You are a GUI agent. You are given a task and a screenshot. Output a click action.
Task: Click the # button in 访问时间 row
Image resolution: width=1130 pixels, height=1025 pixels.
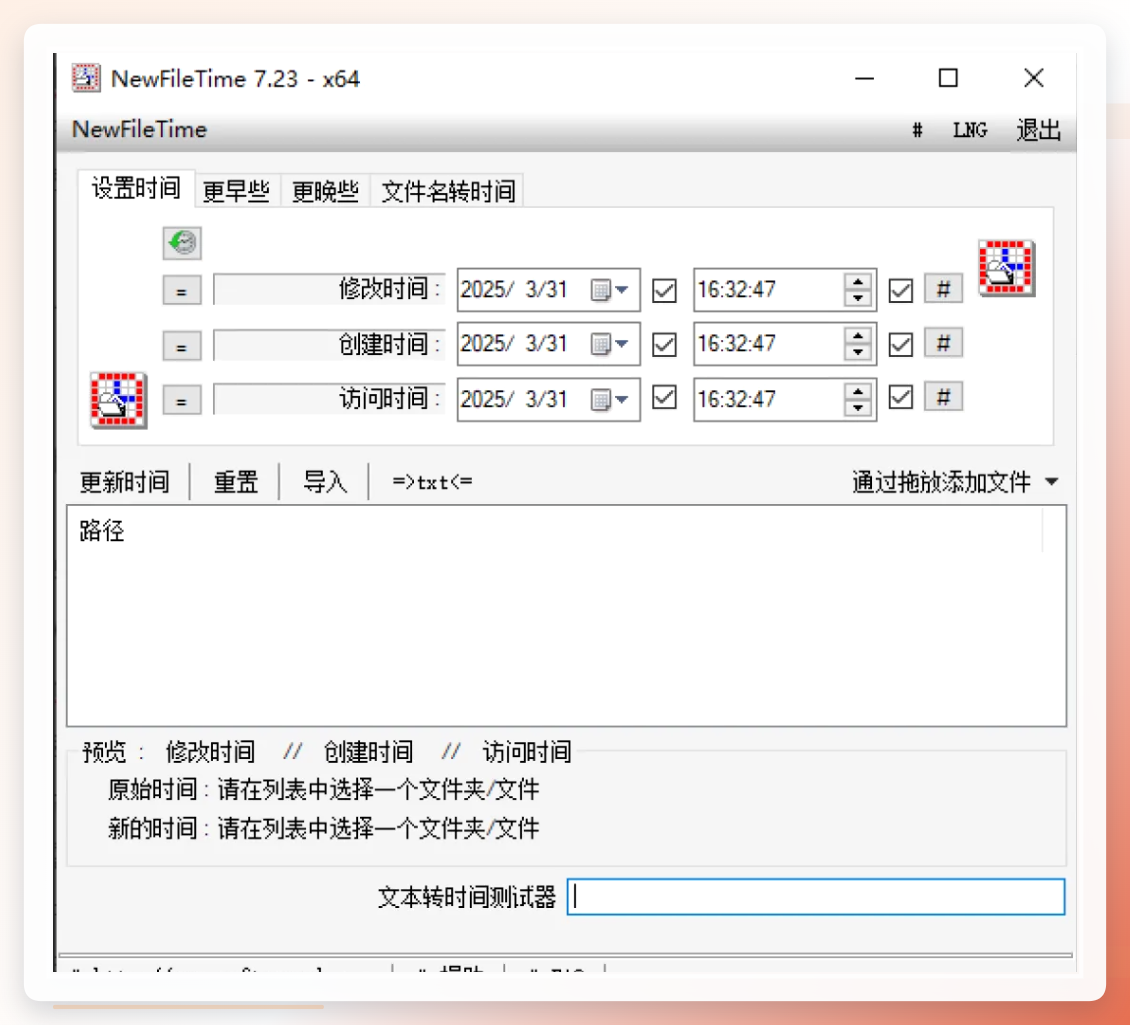tap(943, 396)
